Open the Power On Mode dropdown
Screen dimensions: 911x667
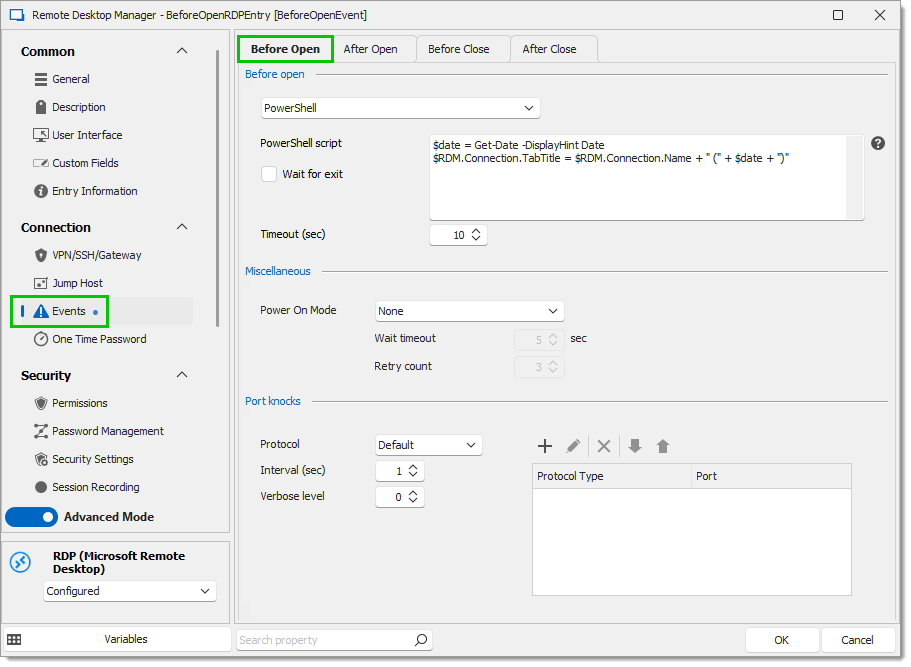tap(469, 311)
